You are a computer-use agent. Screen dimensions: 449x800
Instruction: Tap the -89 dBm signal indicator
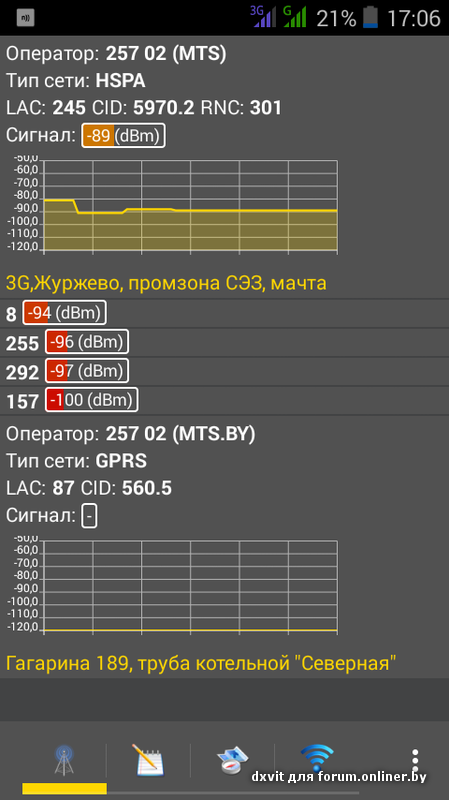click(x=123, y=136)
